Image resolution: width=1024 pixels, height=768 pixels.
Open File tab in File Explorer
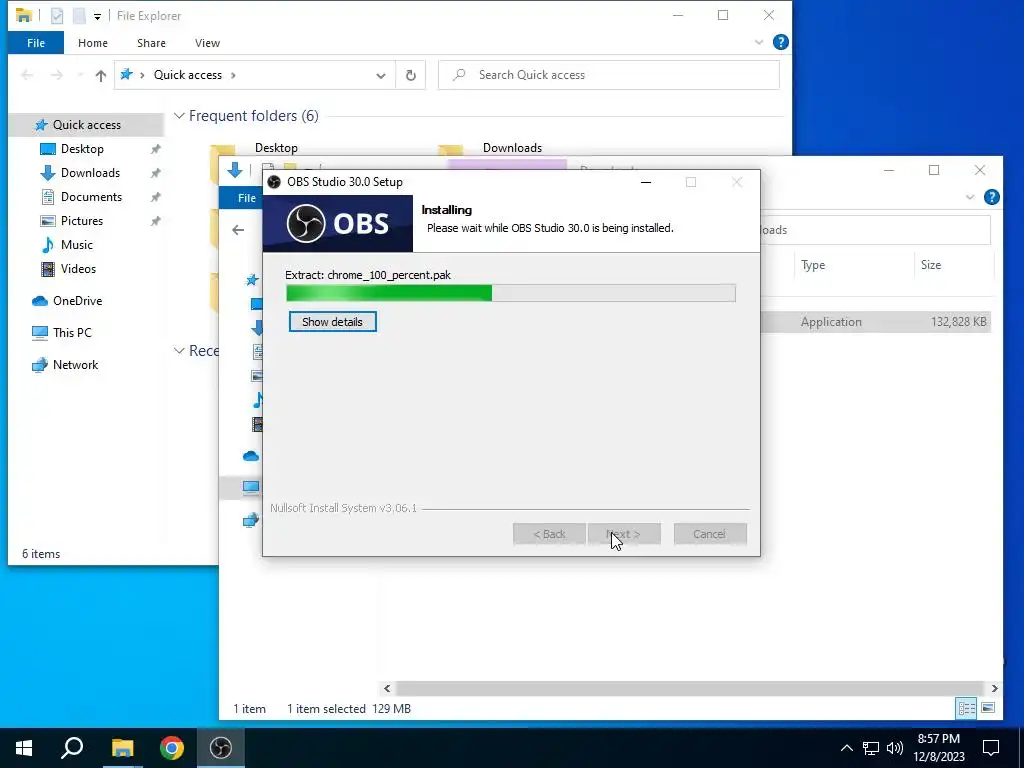pos(36,43)
